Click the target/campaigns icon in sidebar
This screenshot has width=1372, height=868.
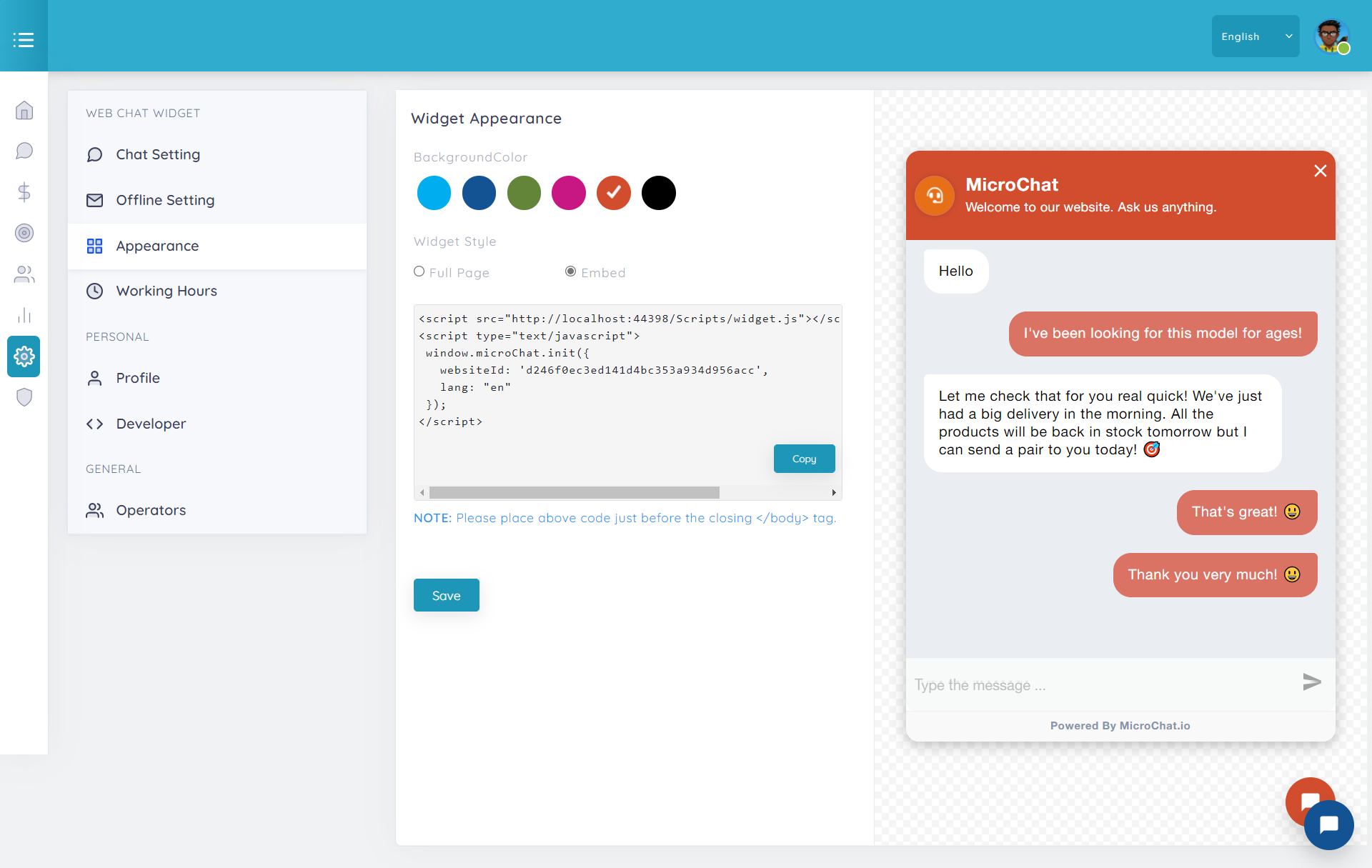(24, 233)
